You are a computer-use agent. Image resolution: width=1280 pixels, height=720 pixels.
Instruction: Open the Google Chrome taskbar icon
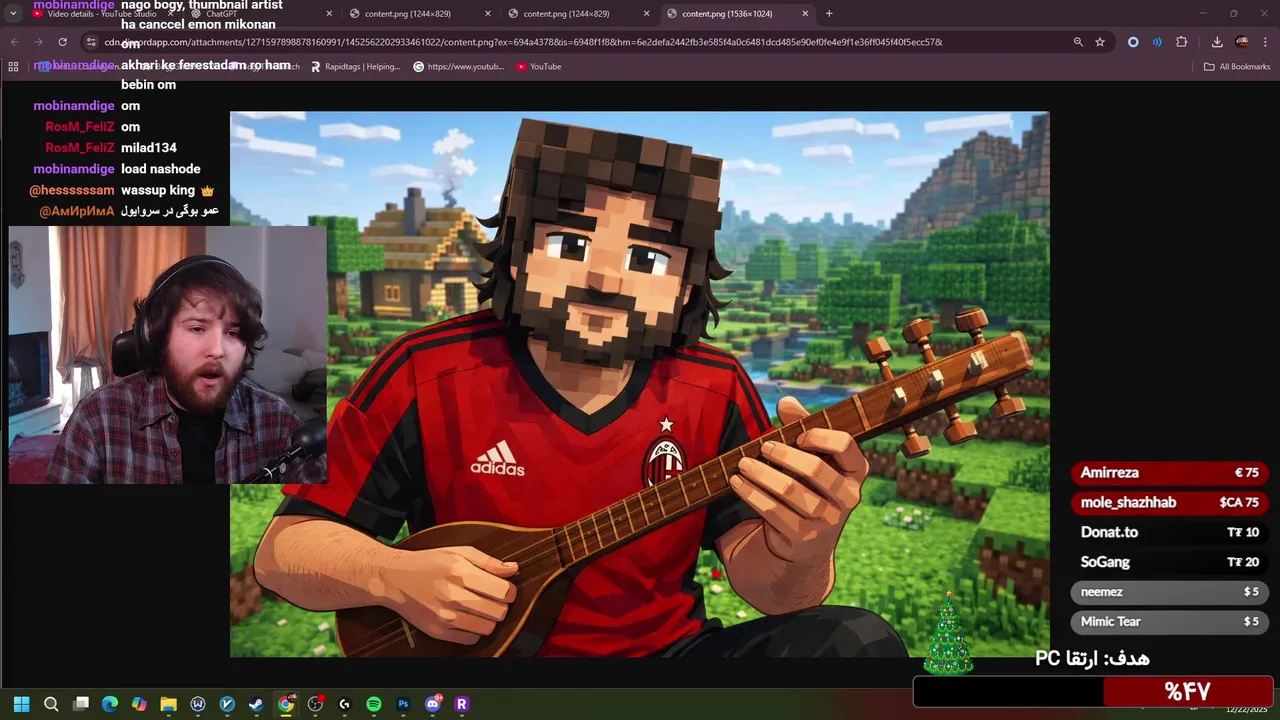(x=286, y=704)
